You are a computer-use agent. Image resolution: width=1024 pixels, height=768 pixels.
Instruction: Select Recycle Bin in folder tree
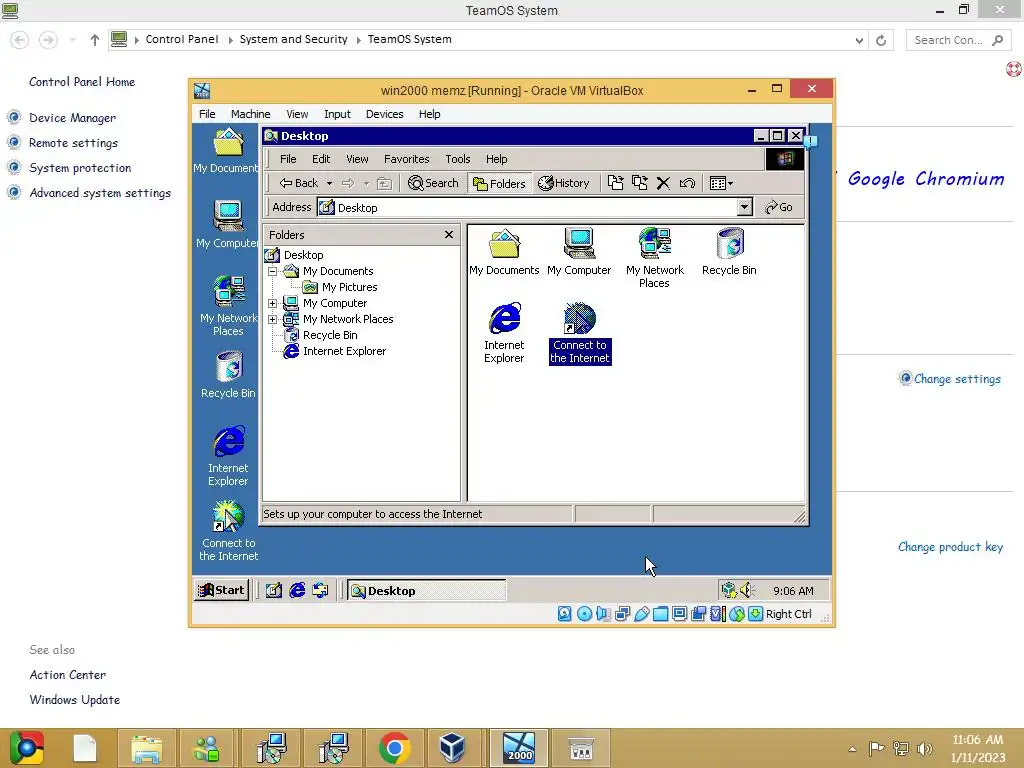click(330, 335)
